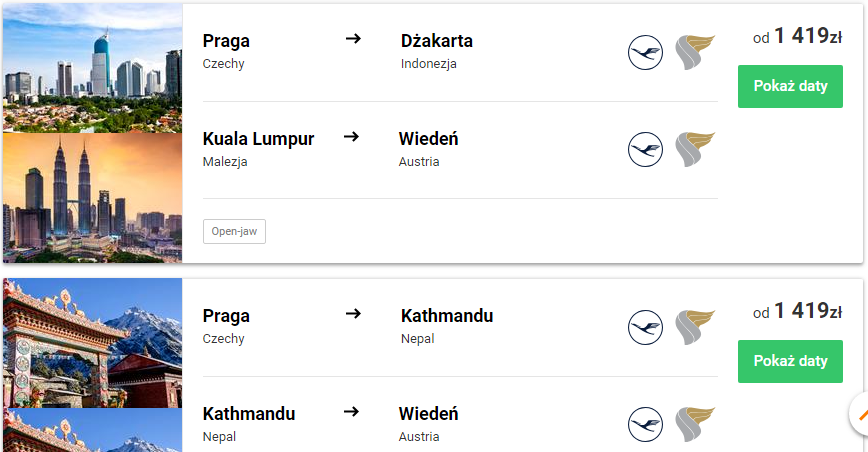
Task: Click the orange scroll-to-top arrow button
Action: click(860, 414)
